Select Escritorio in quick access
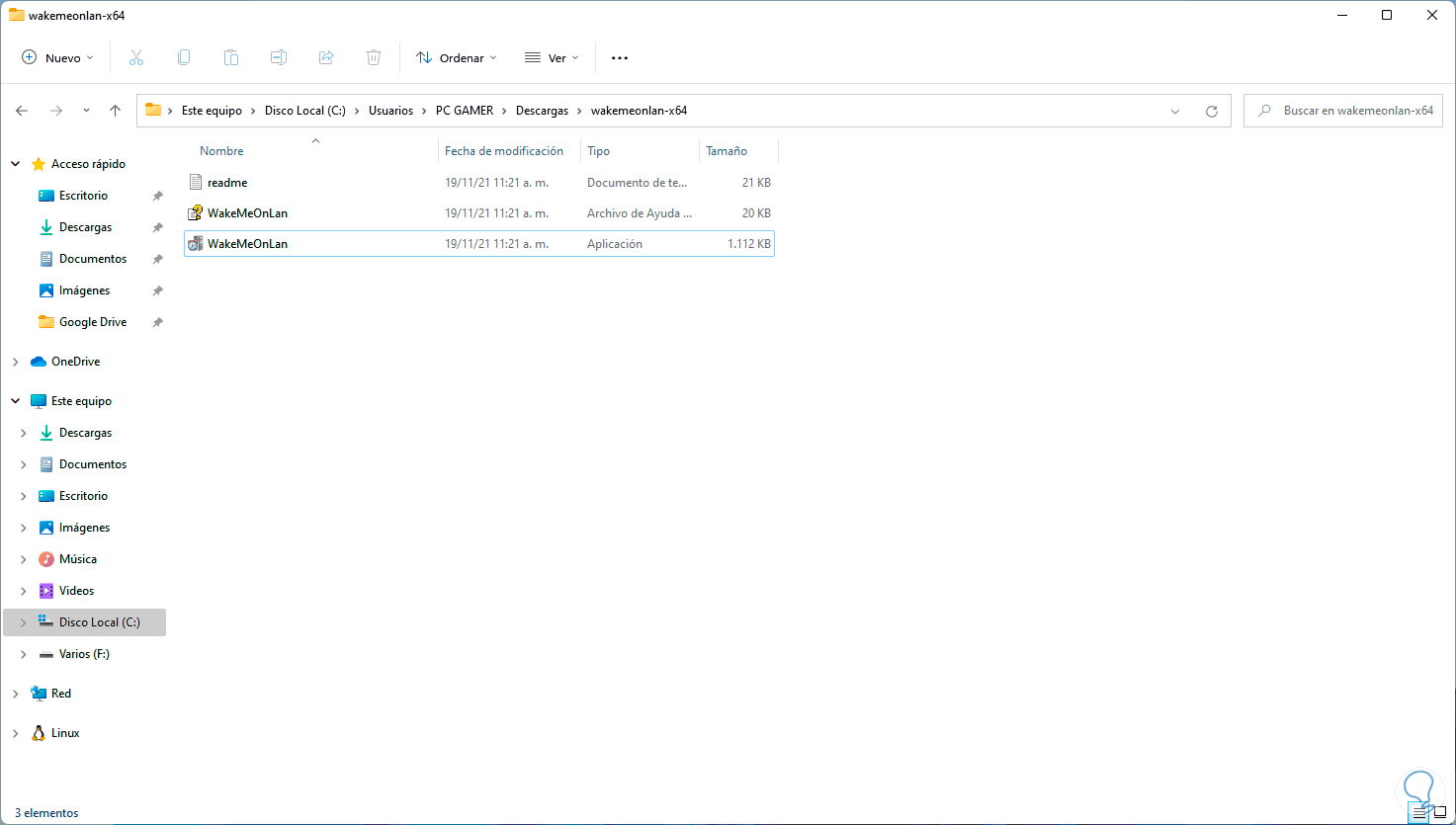The image size is (1456, 825). 83,196
